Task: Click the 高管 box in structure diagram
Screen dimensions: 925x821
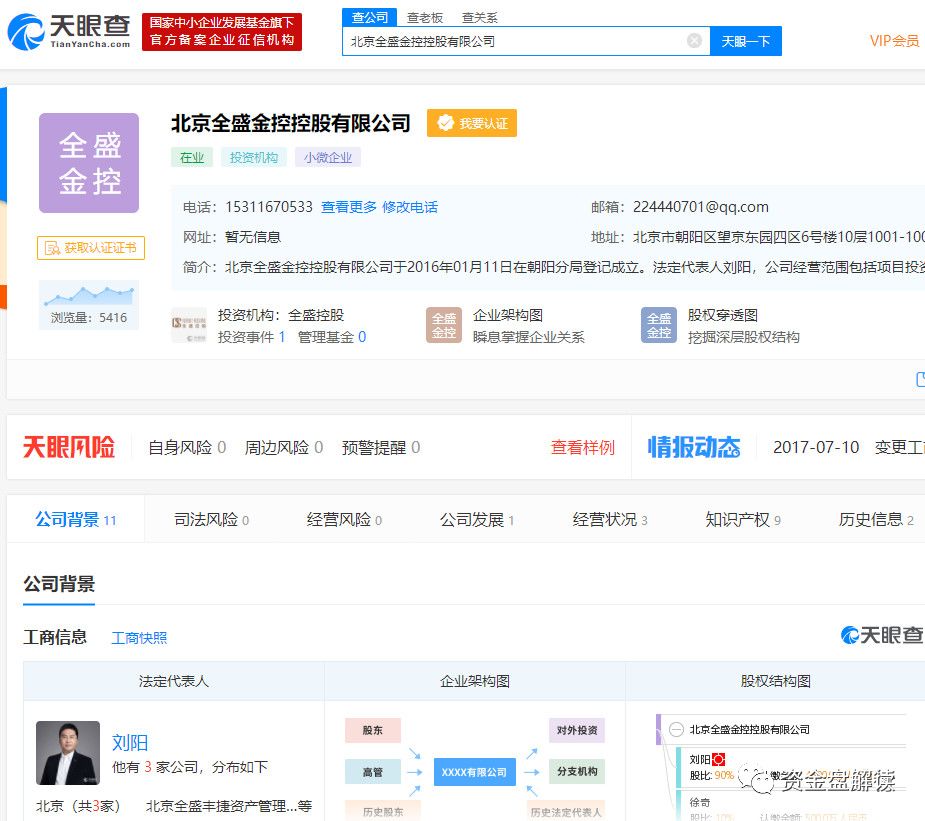Action: [373, 771]
